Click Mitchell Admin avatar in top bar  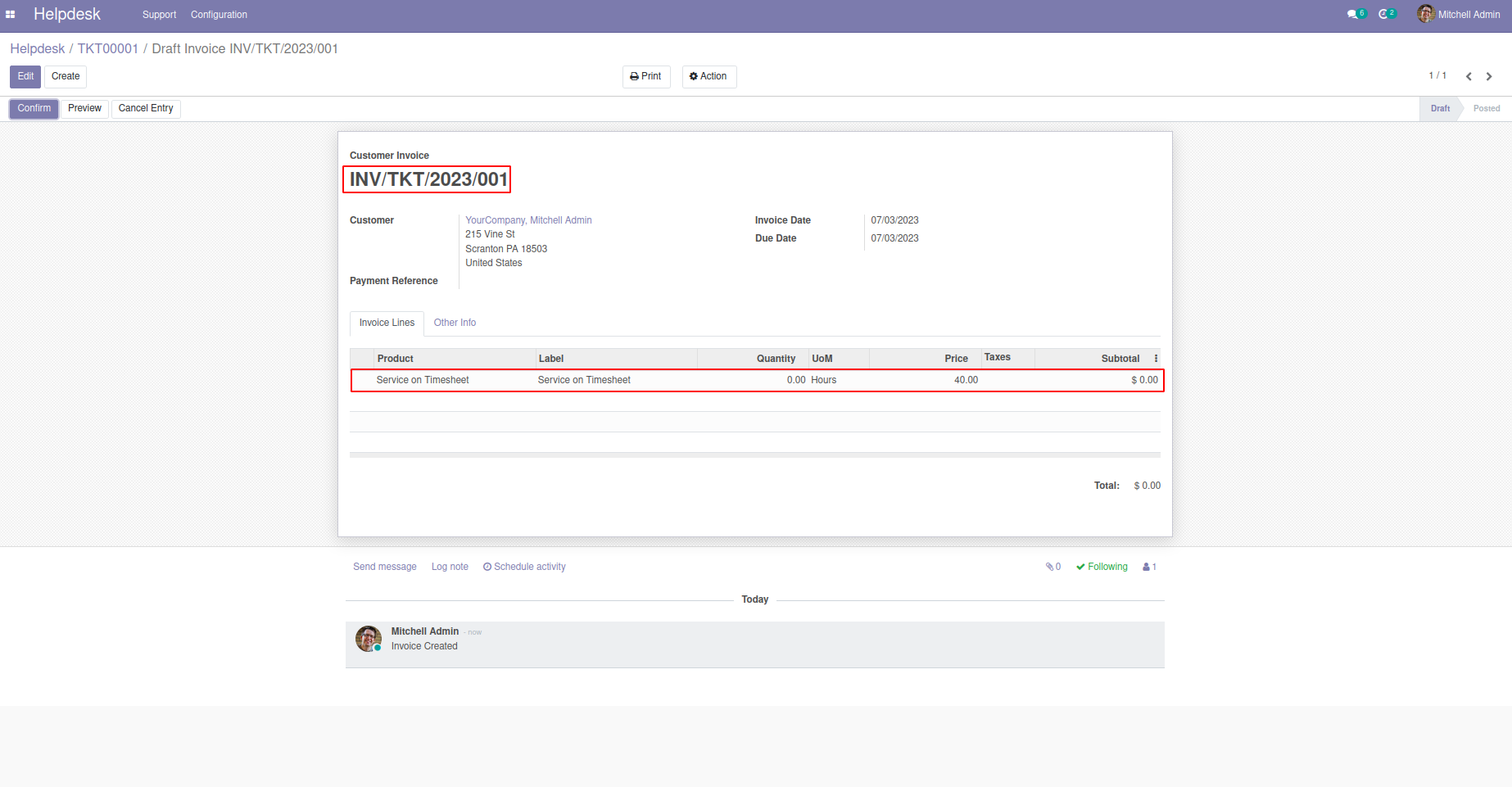coord(1425,14)
